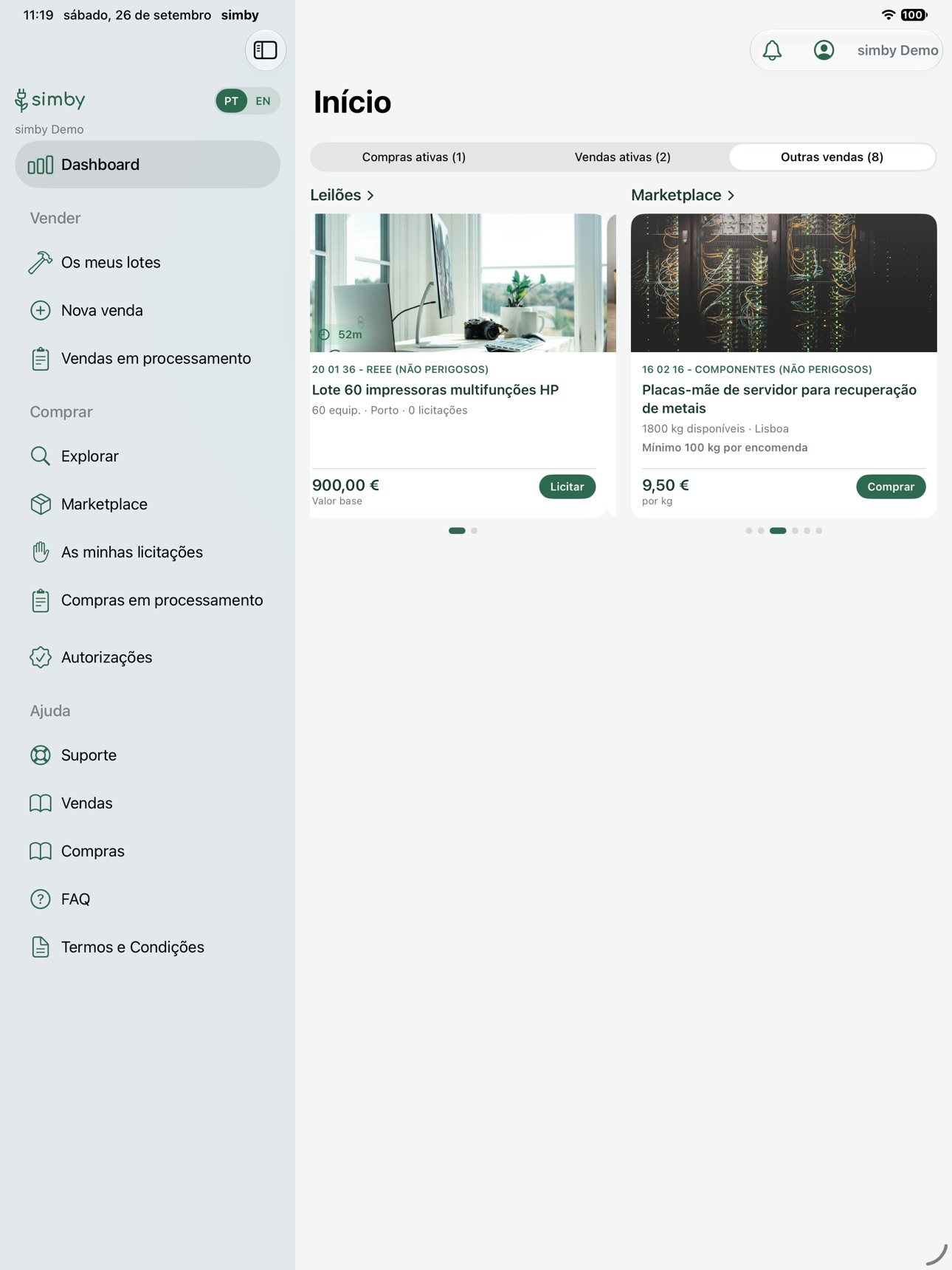Open Vendas em processamento clipboard icon
Screen dimensions: 952x1270
40,358
